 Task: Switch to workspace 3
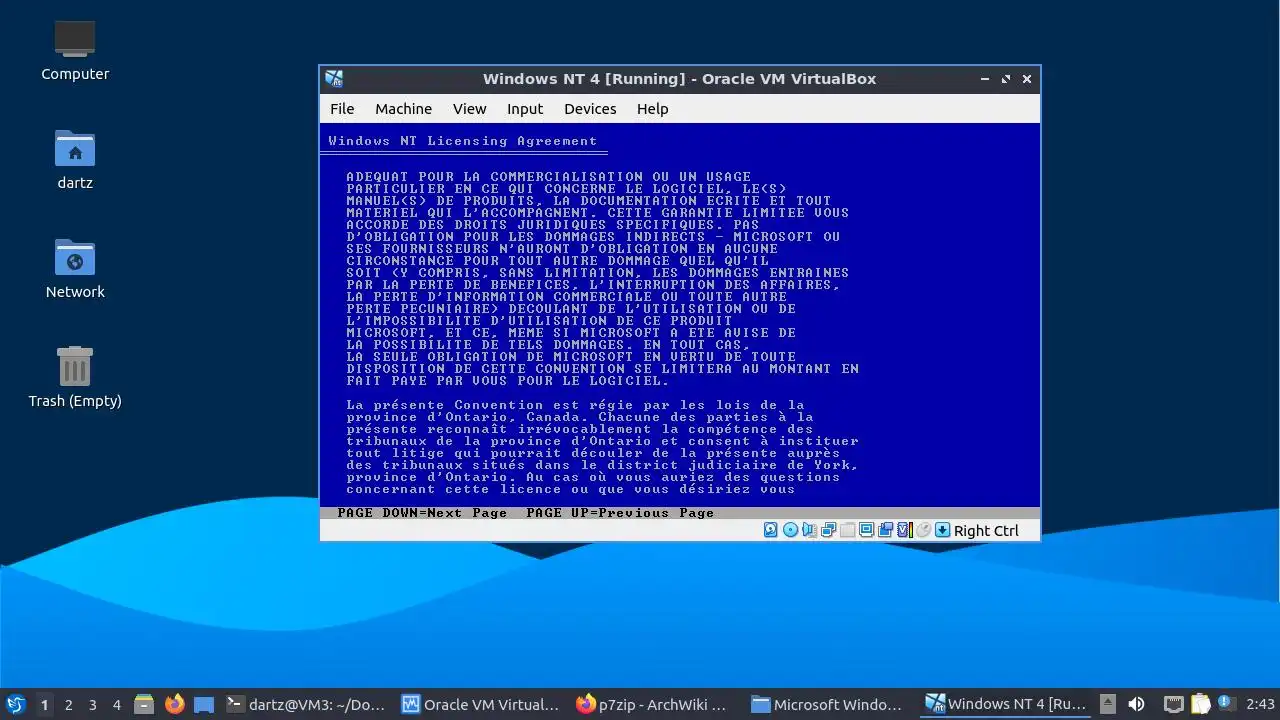pos(92,705)
